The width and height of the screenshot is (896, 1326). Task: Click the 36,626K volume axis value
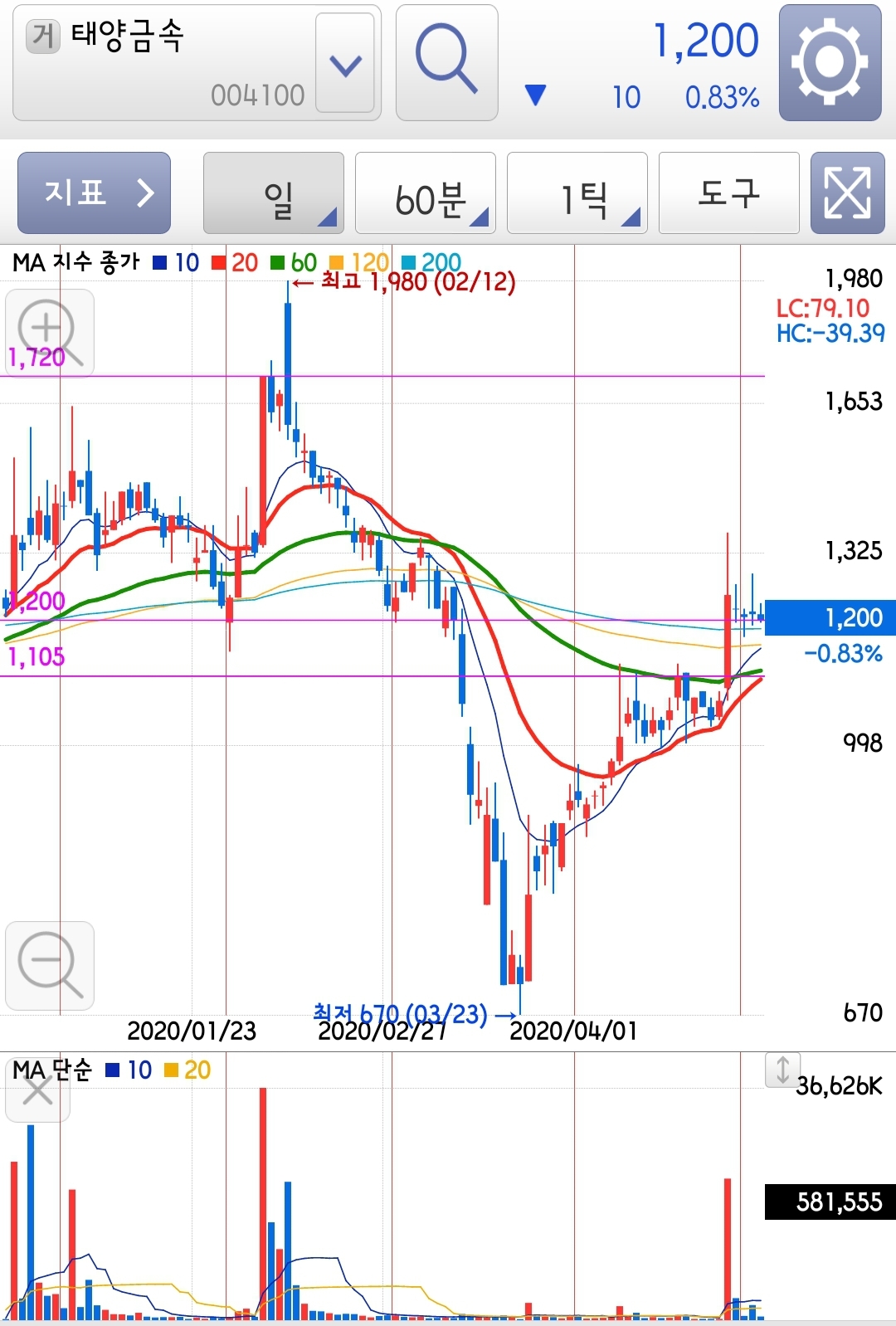point(839,1086)
